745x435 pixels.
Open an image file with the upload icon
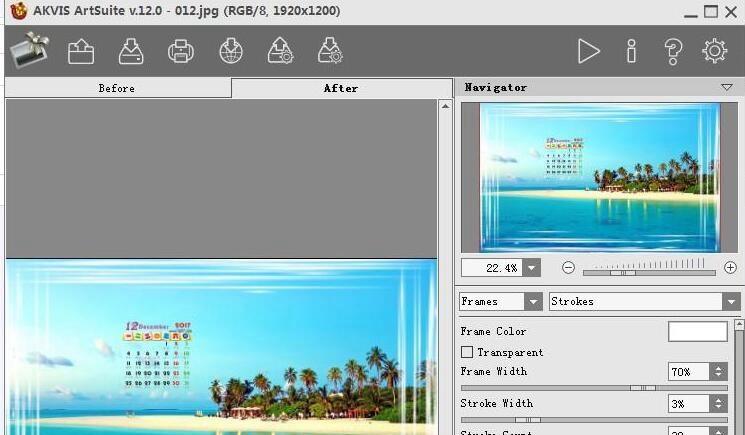81,51
